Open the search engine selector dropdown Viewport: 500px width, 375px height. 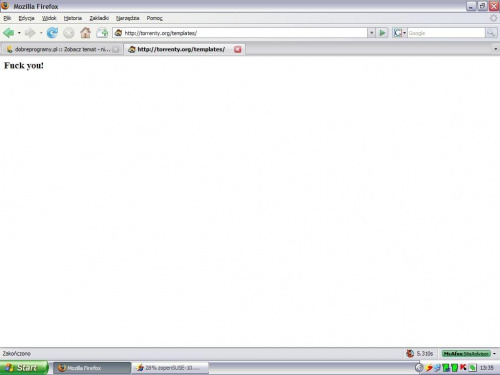pyautogui.click(x=399, y=33)
